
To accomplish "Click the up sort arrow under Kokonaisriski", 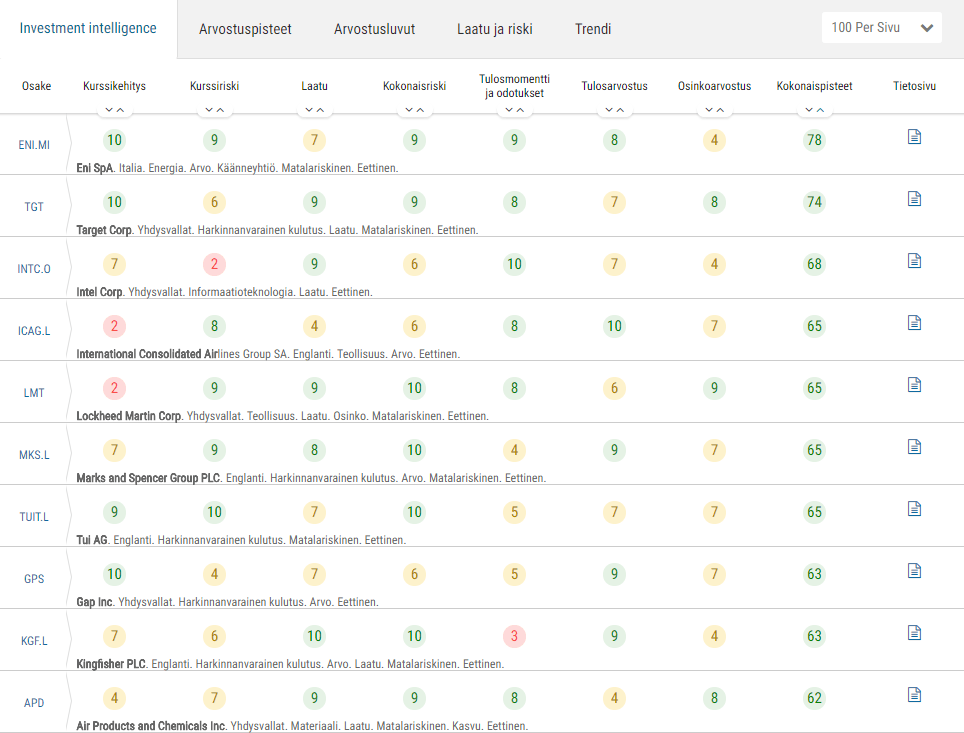I will (x=421, y=109).
